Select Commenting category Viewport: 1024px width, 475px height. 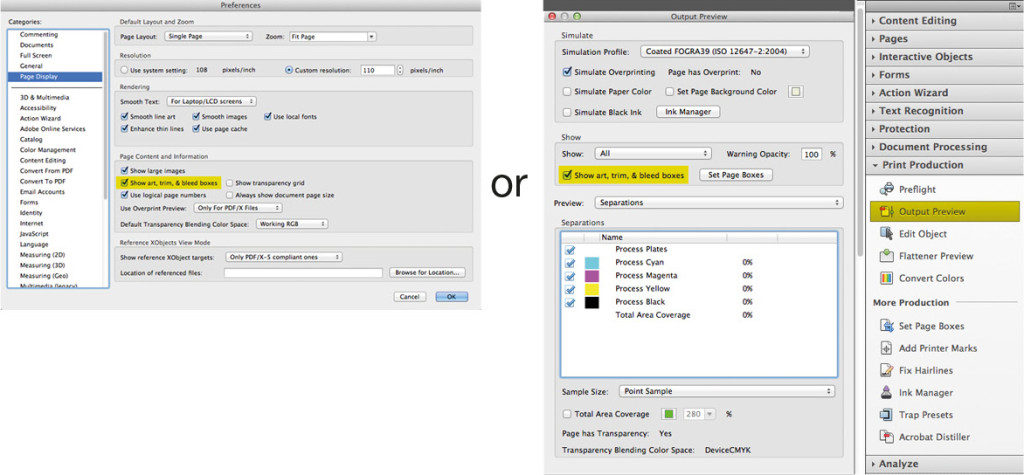[39, 35]
